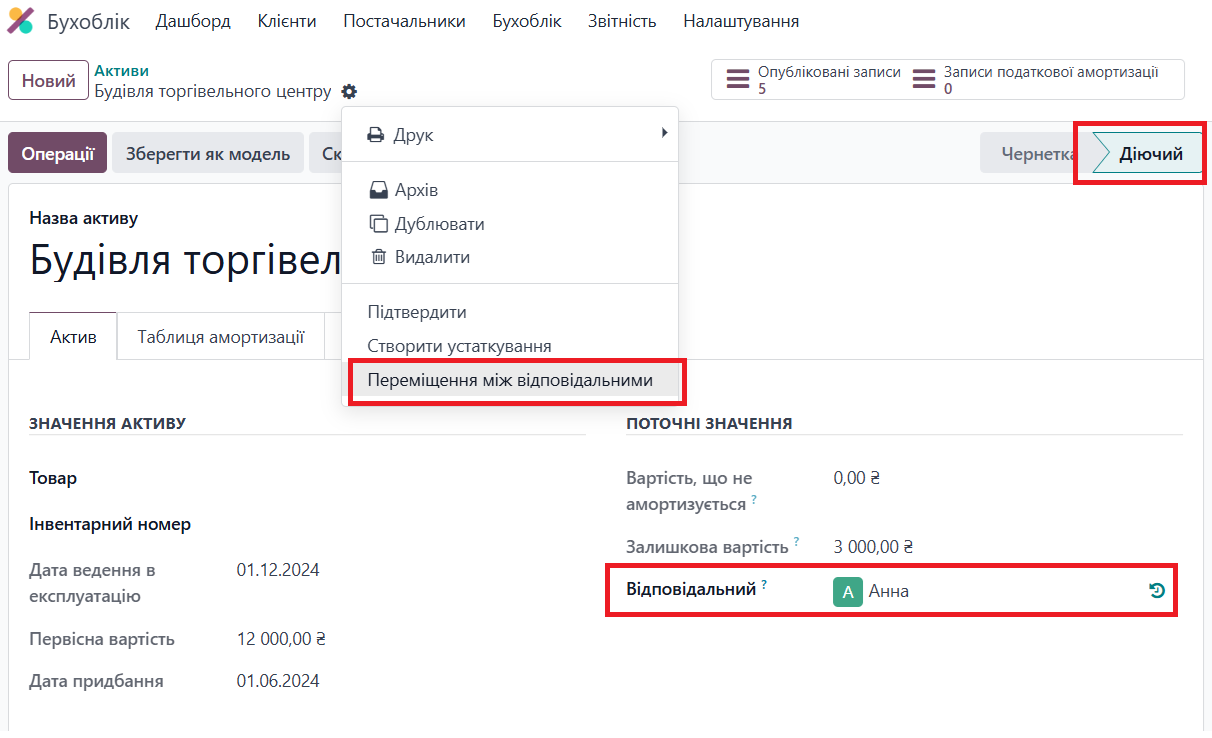Expand the Друк submenu arrow
1212x738 pixels.
pyautogui.click(x=664, y=133)
